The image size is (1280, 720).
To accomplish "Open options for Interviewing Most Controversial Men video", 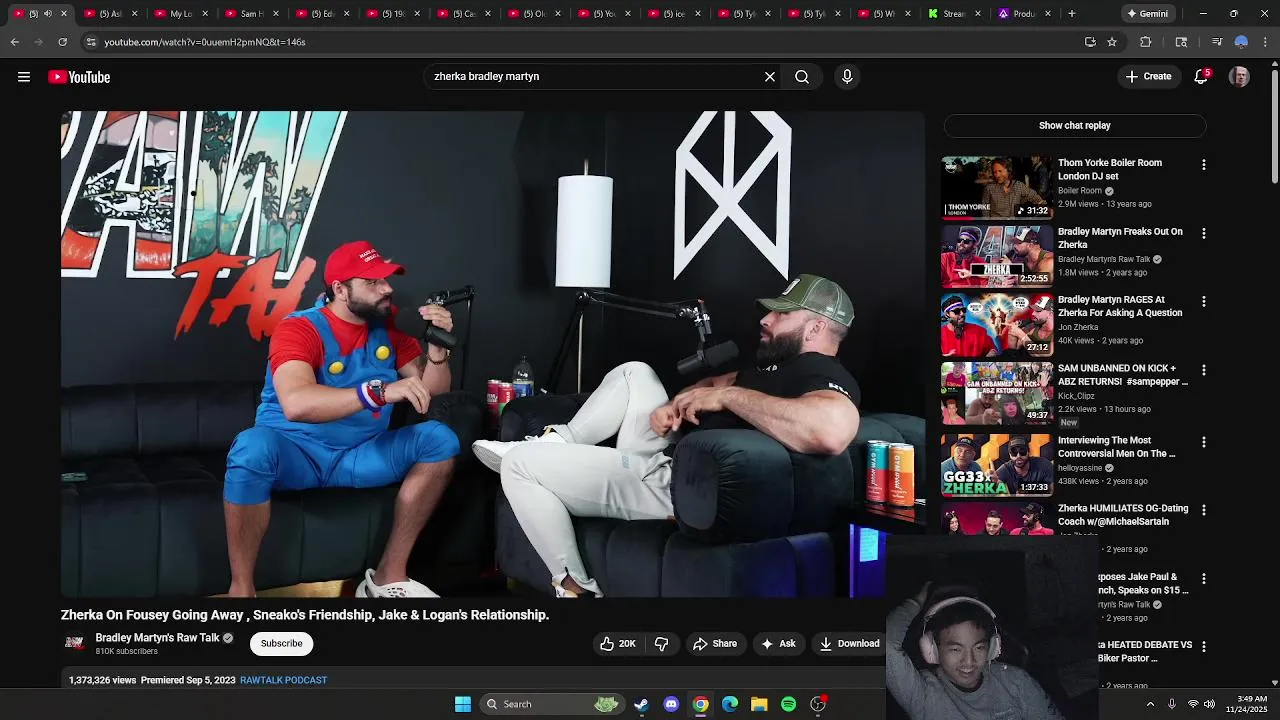I will point(1204,442).
